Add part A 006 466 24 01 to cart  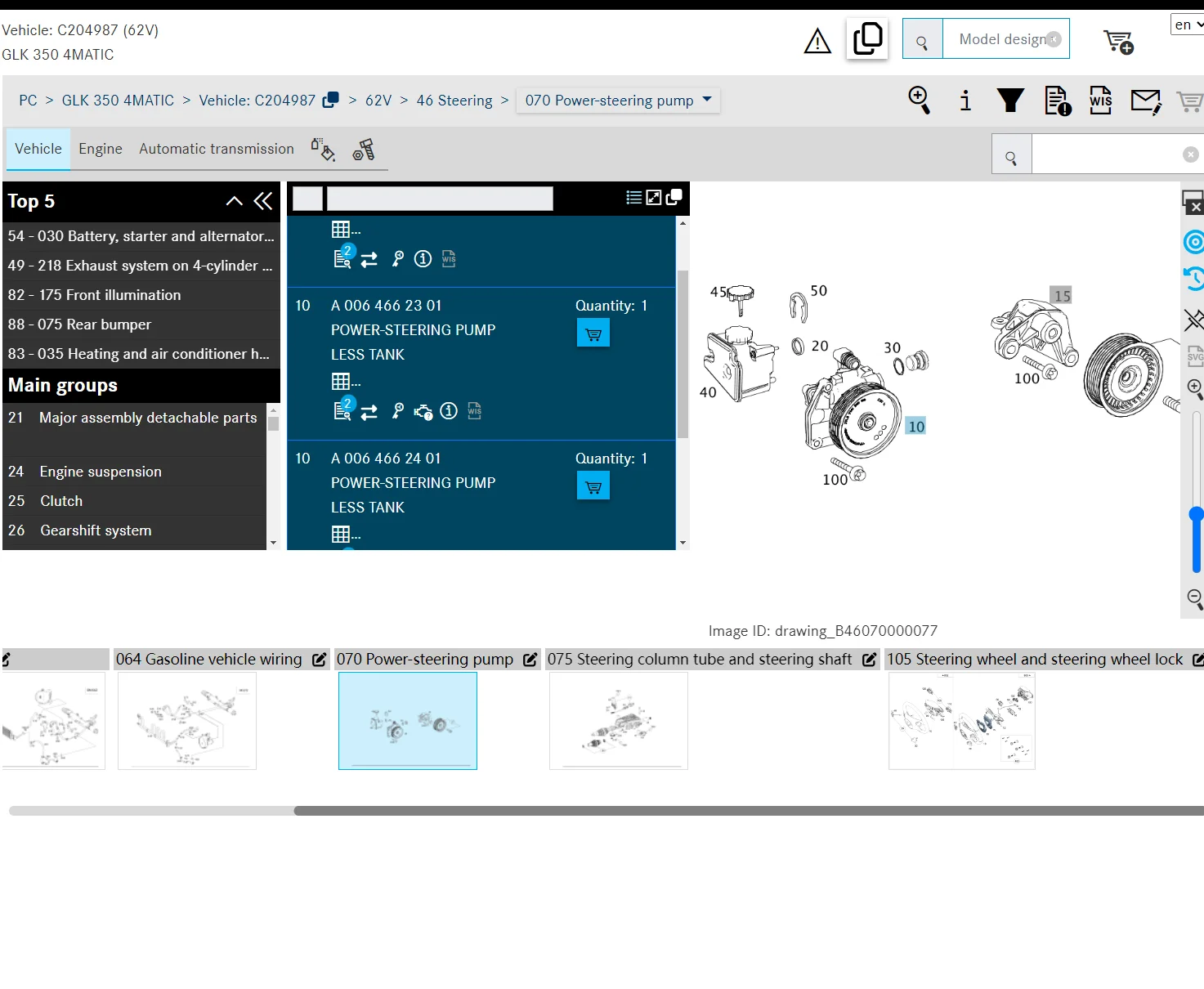pos(593,486)
